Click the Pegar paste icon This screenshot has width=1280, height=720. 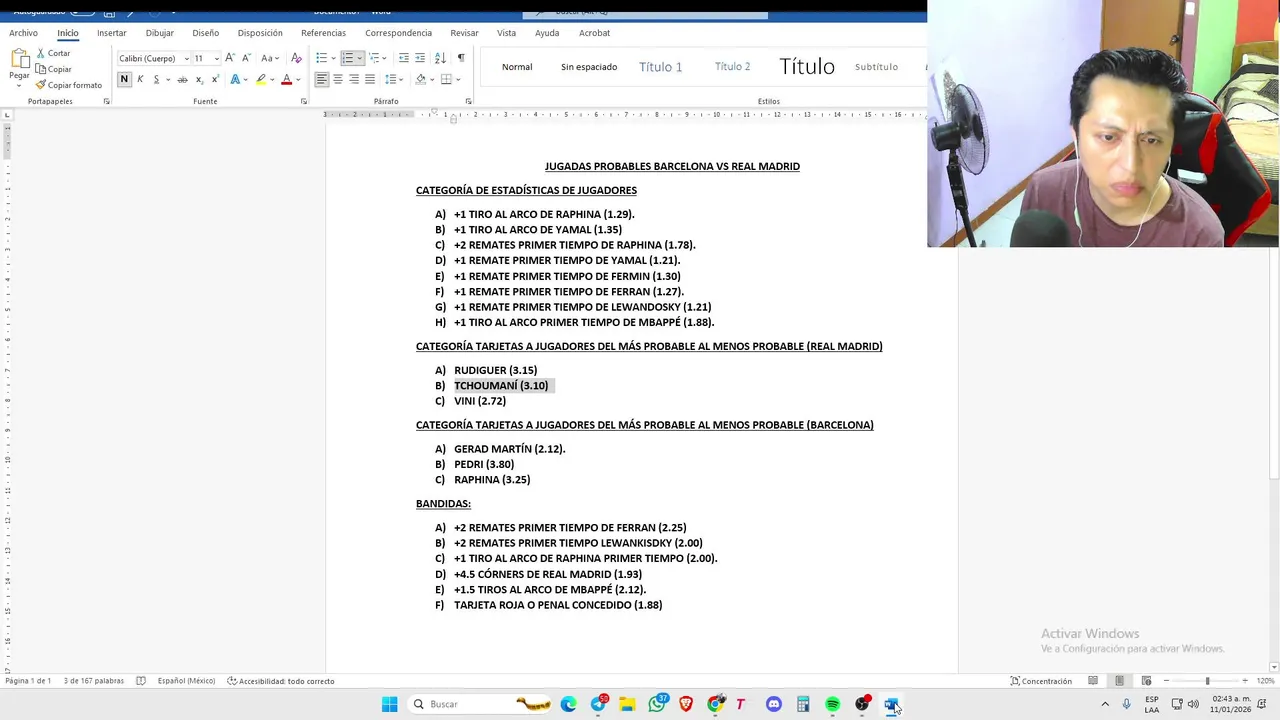pos(19,60)
